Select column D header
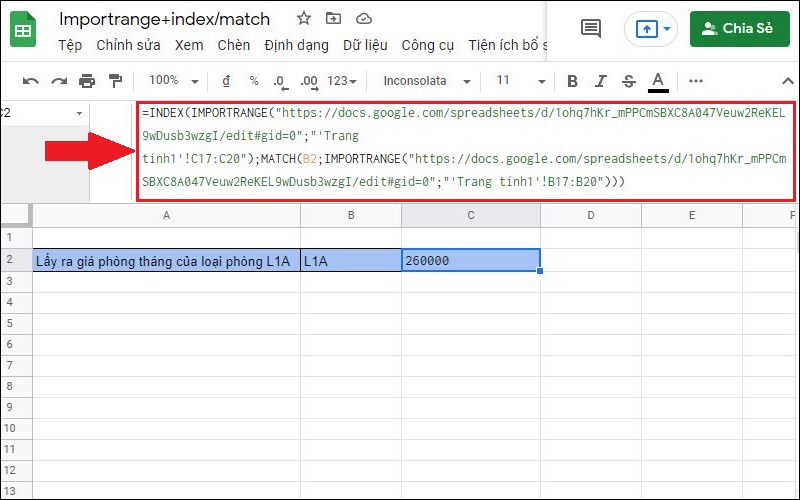 point(591,215)
